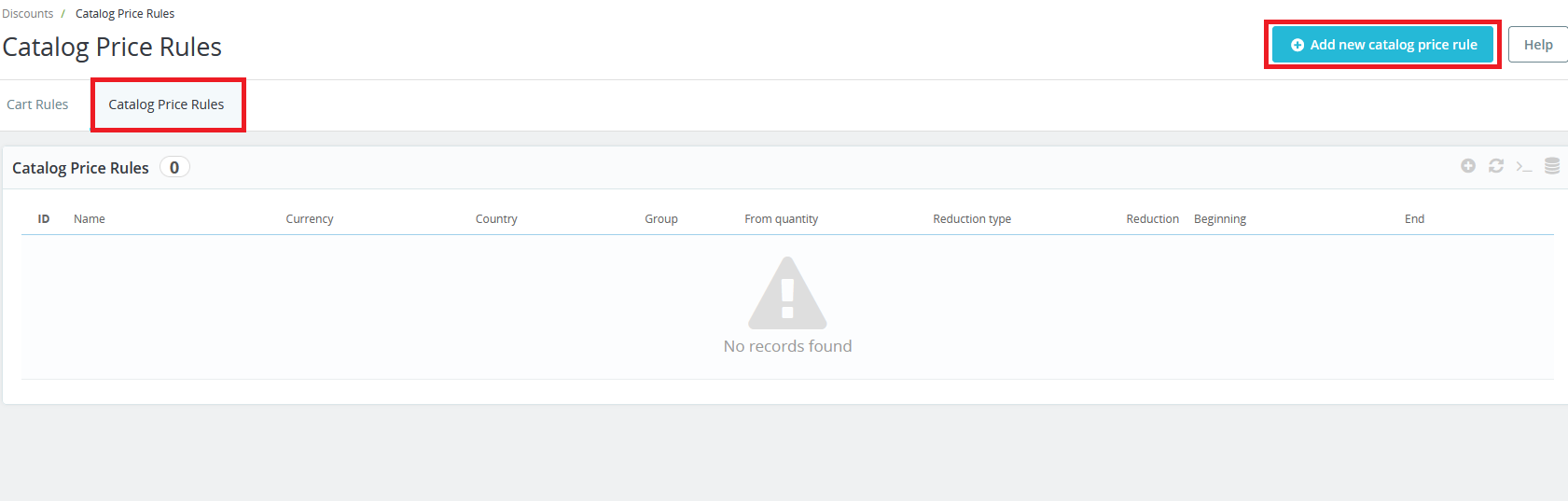This screenshot has height=501, width=1568.
Task: Click the From quantity column header
Action: [781, 219]
